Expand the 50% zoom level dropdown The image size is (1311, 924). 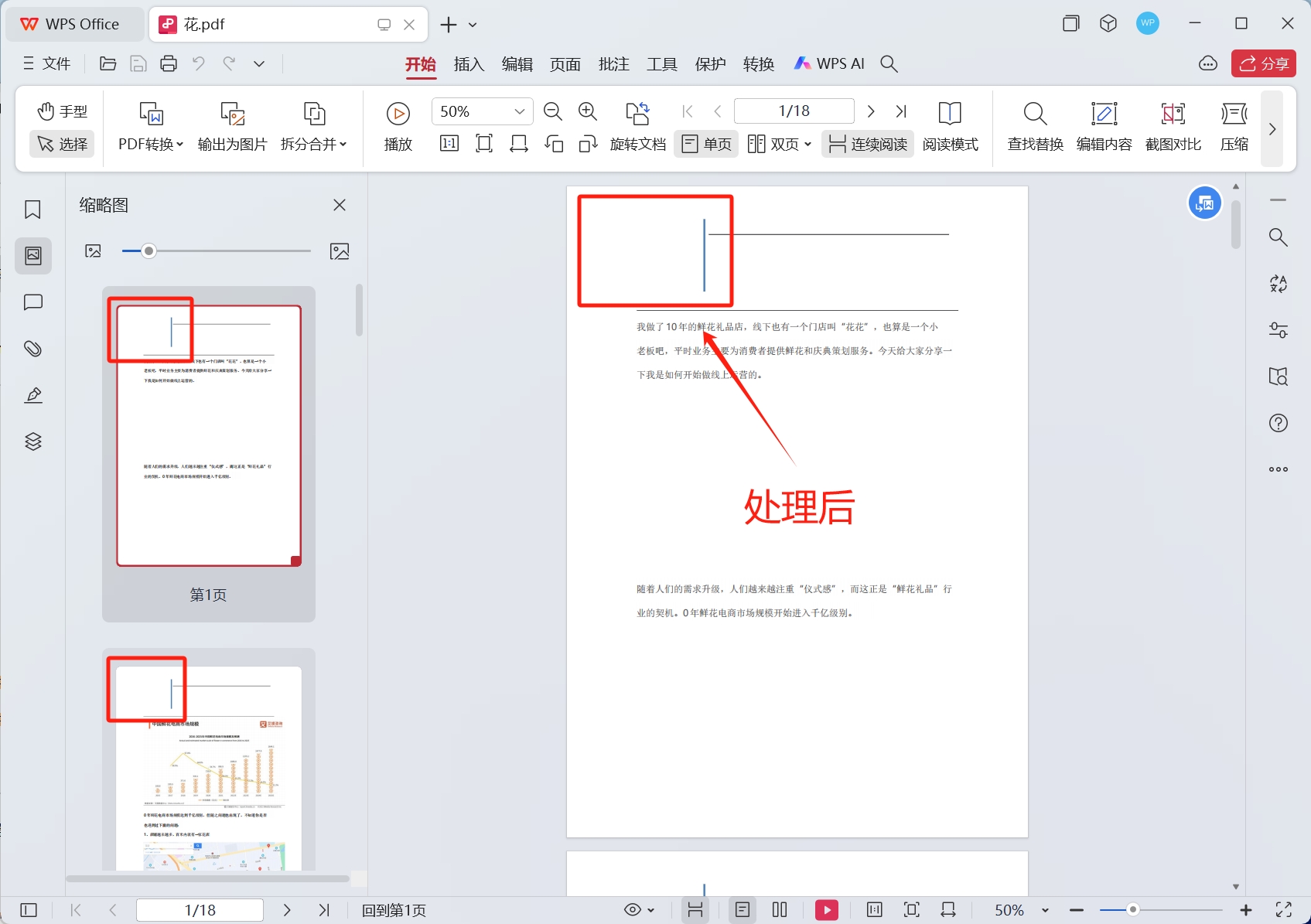519,112
